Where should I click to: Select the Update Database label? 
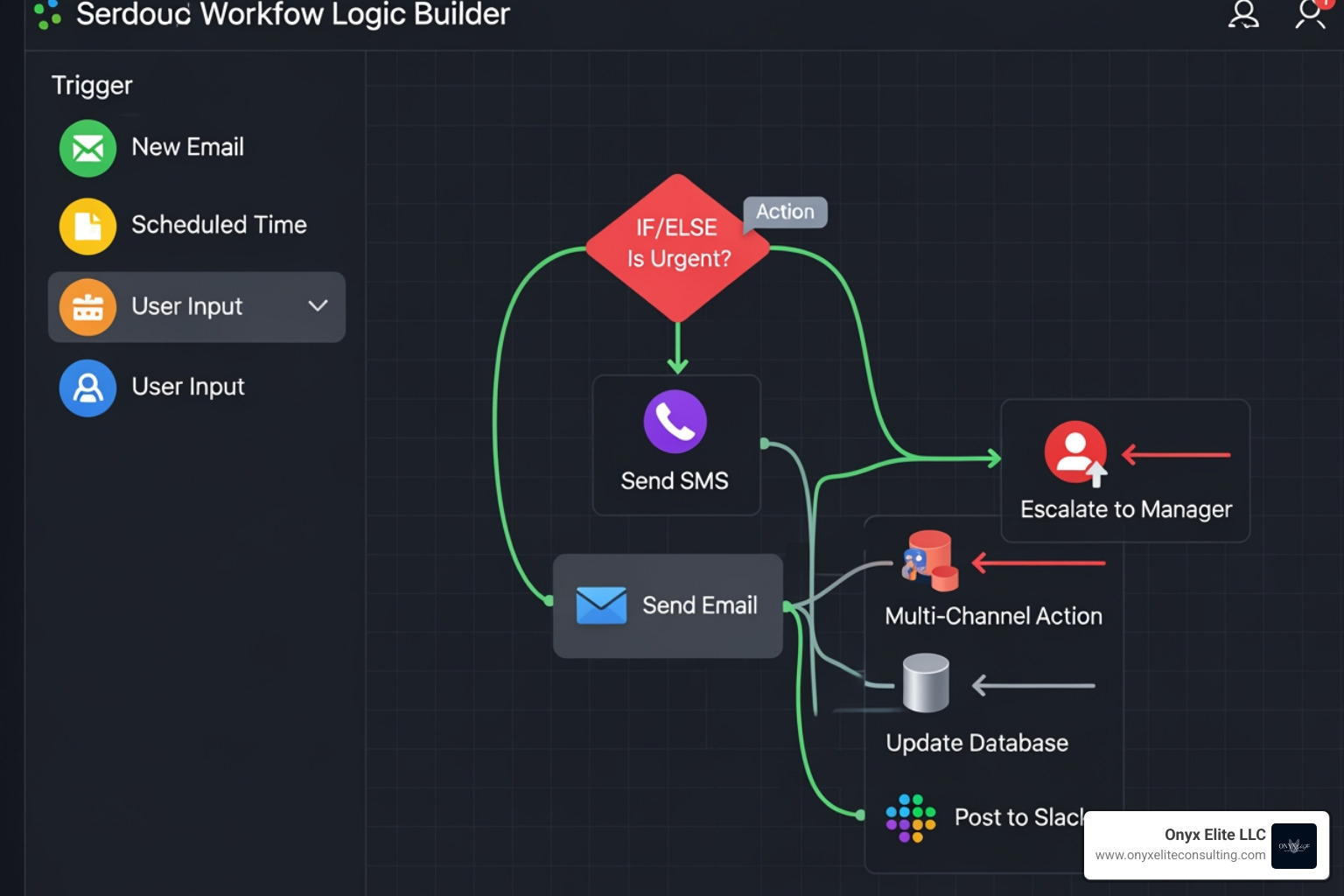pos(976,743)
